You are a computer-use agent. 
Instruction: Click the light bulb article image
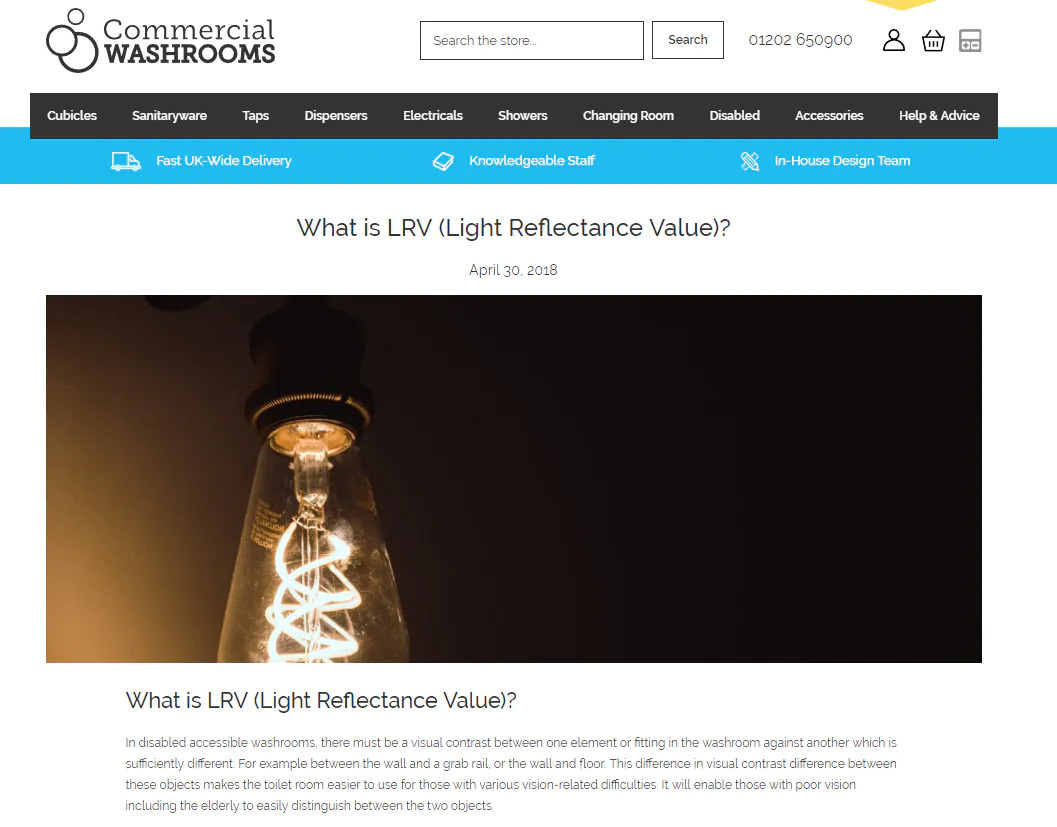click(514, 479)
